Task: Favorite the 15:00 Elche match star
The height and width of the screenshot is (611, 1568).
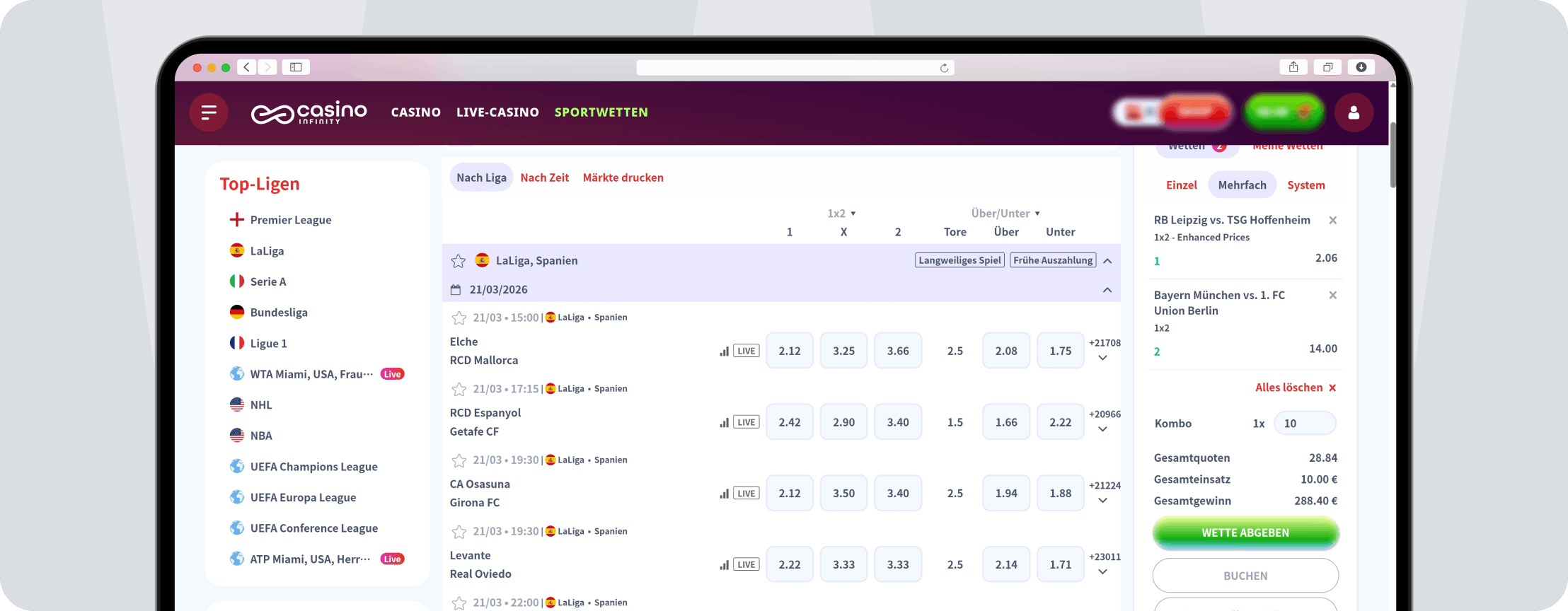Action: (459, 318)
